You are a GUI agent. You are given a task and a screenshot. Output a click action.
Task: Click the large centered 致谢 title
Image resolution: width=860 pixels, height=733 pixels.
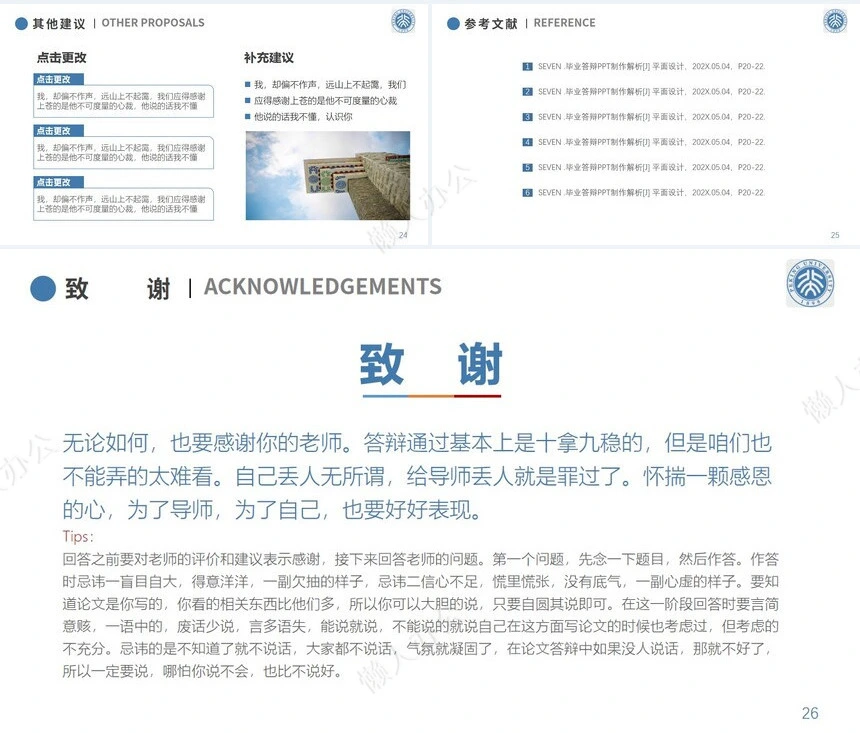click(x=431, y=364)
